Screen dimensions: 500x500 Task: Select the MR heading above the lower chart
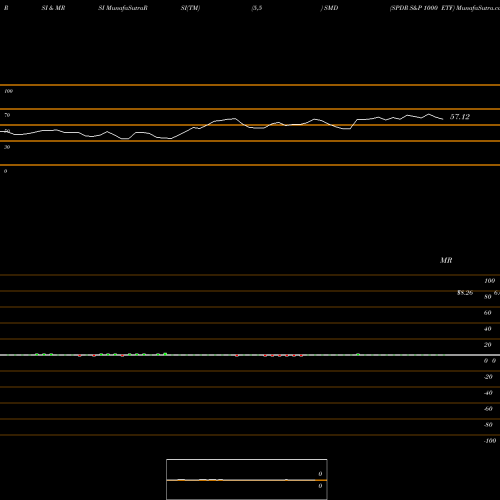coord(446,260)
